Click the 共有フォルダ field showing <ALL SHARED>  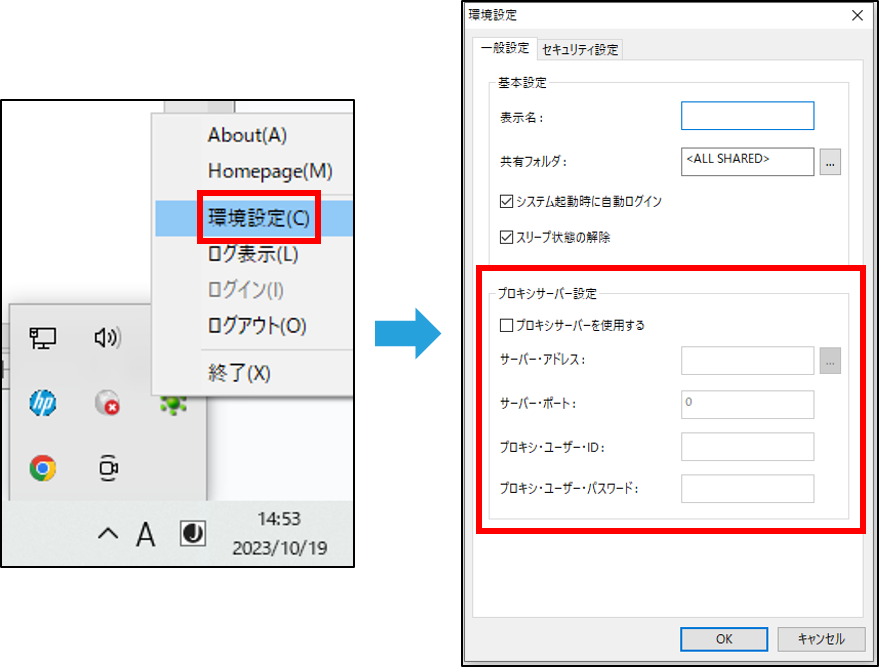(747, 161)
